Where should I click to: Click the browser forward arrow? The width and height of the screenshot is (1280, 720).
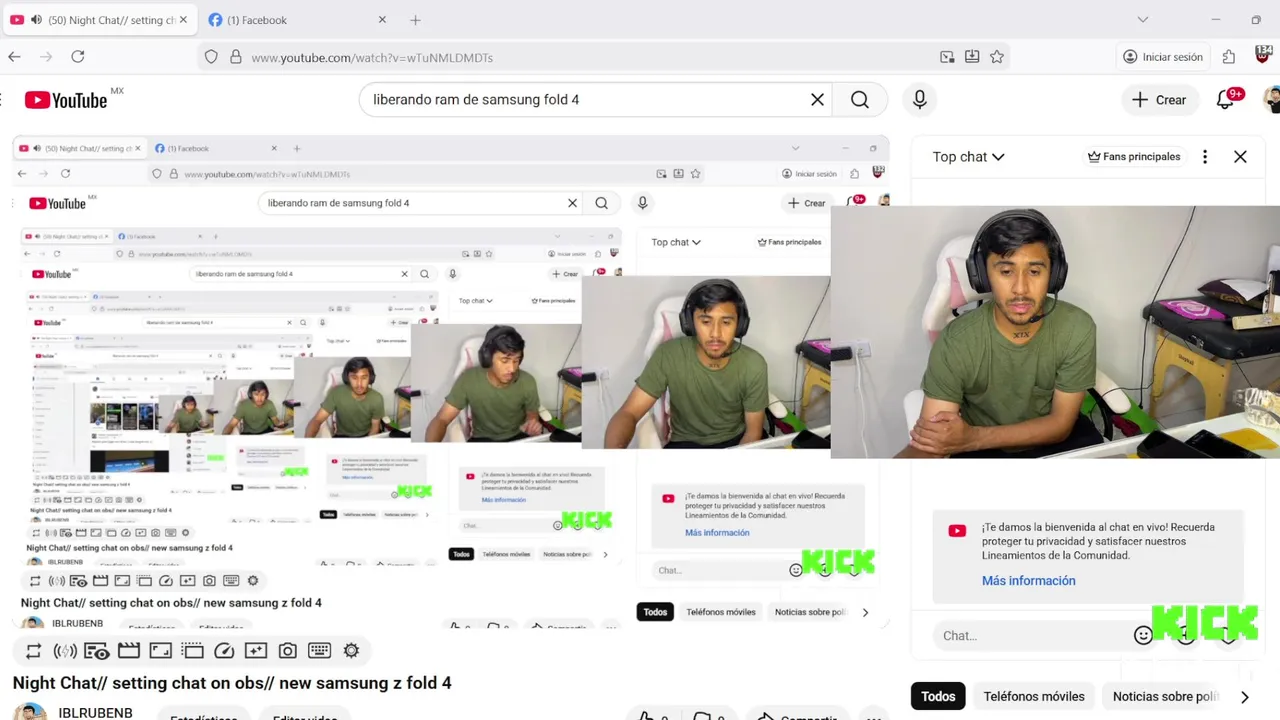[x=45, y=57]
